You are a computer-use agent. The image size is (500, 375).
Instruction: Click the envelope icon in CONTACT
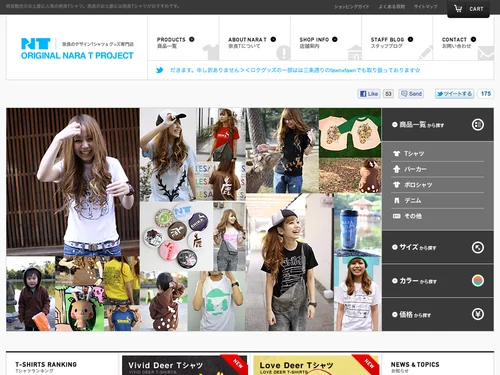click(485, 53)
